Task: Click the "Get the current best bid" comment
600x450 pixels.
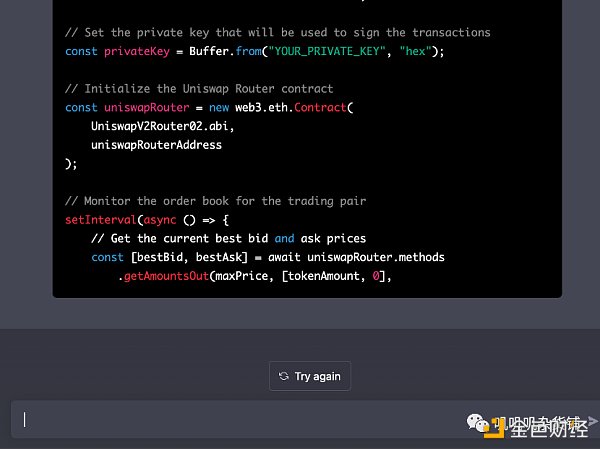Action: [x=228, y=238]
